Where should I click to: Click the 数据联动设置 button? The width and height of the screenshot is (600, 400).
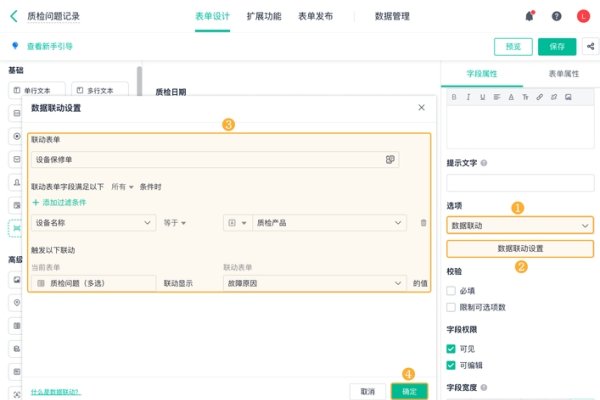click(x=520, y=249)
